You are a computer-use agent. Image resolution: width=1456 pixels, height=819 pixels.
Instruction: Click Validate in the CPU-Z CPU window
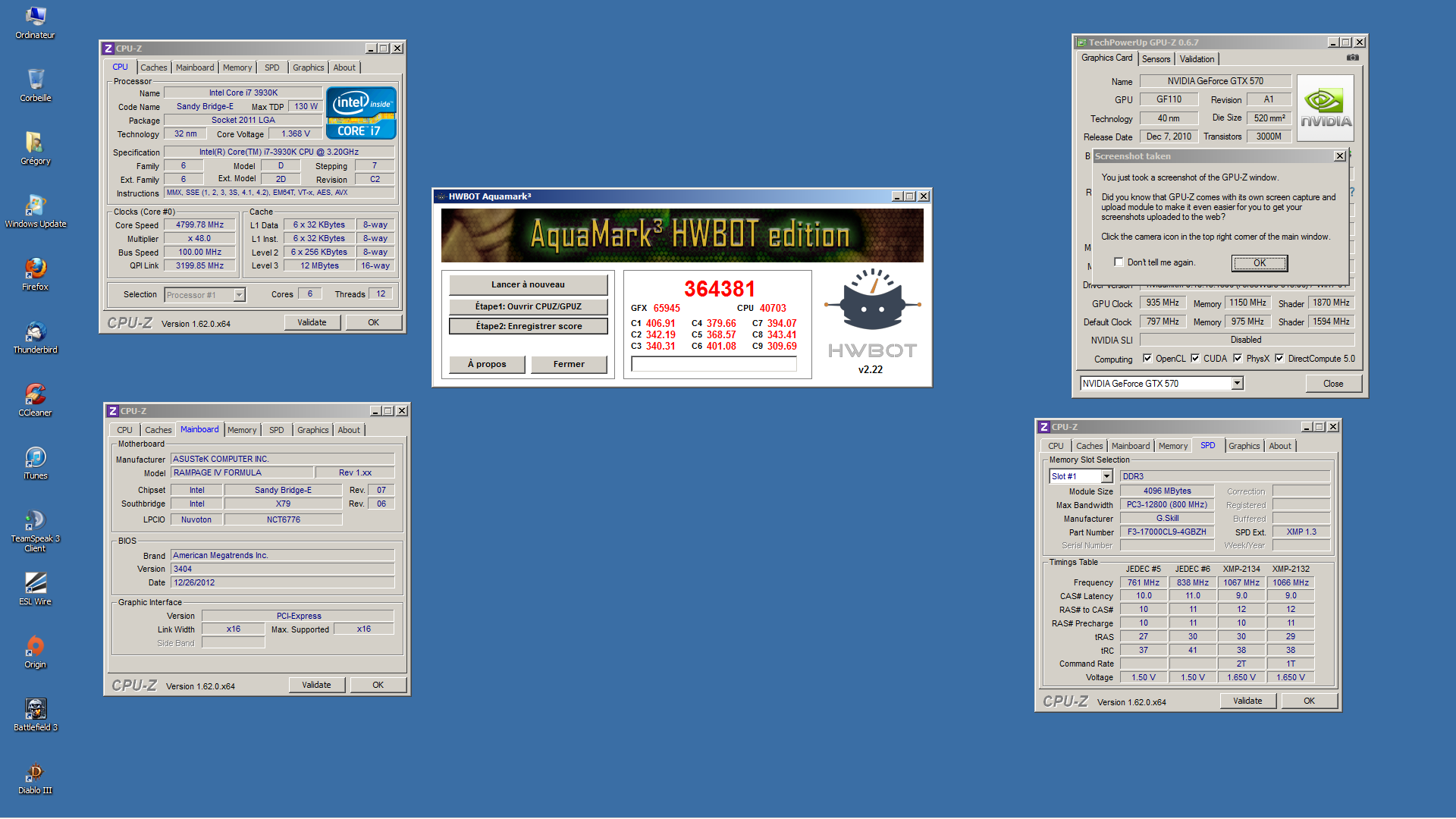pyautogui.click(x=312, y=322)
